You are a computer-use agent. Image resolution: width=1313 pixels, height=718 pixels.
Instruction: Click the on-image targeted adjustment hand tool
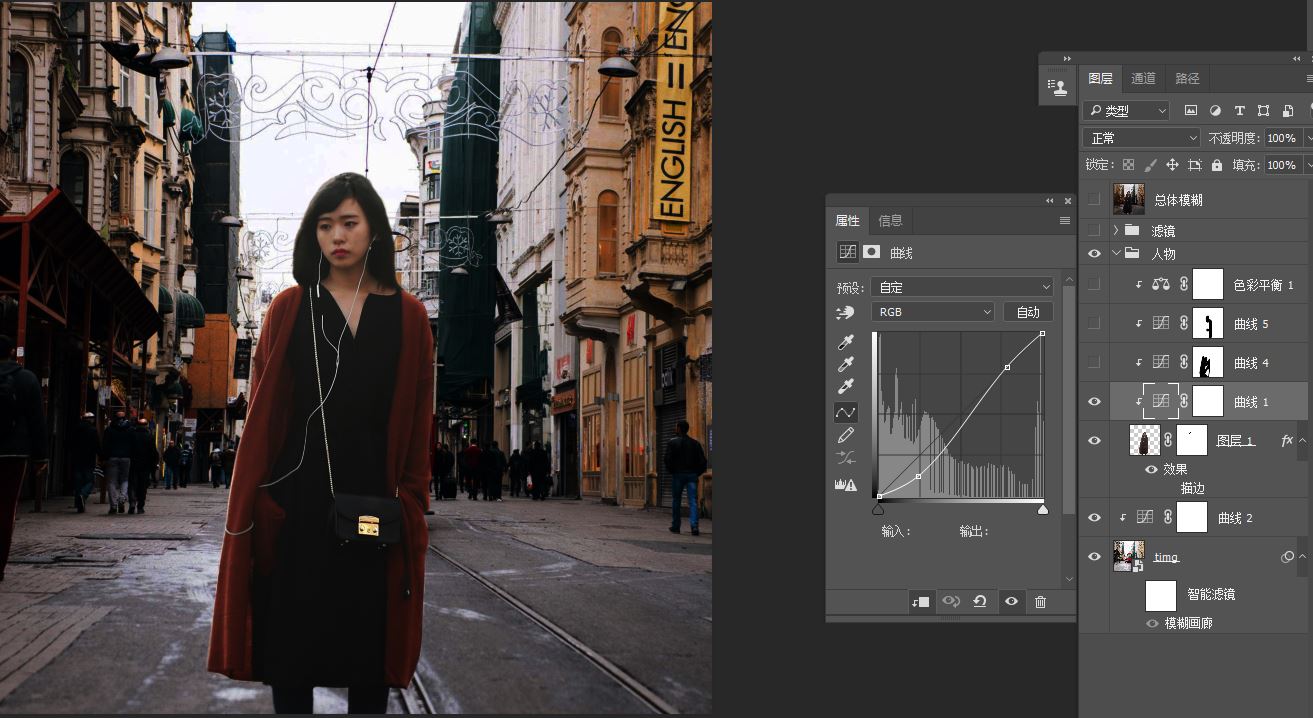pyautogui.click(x=846, y=313)
